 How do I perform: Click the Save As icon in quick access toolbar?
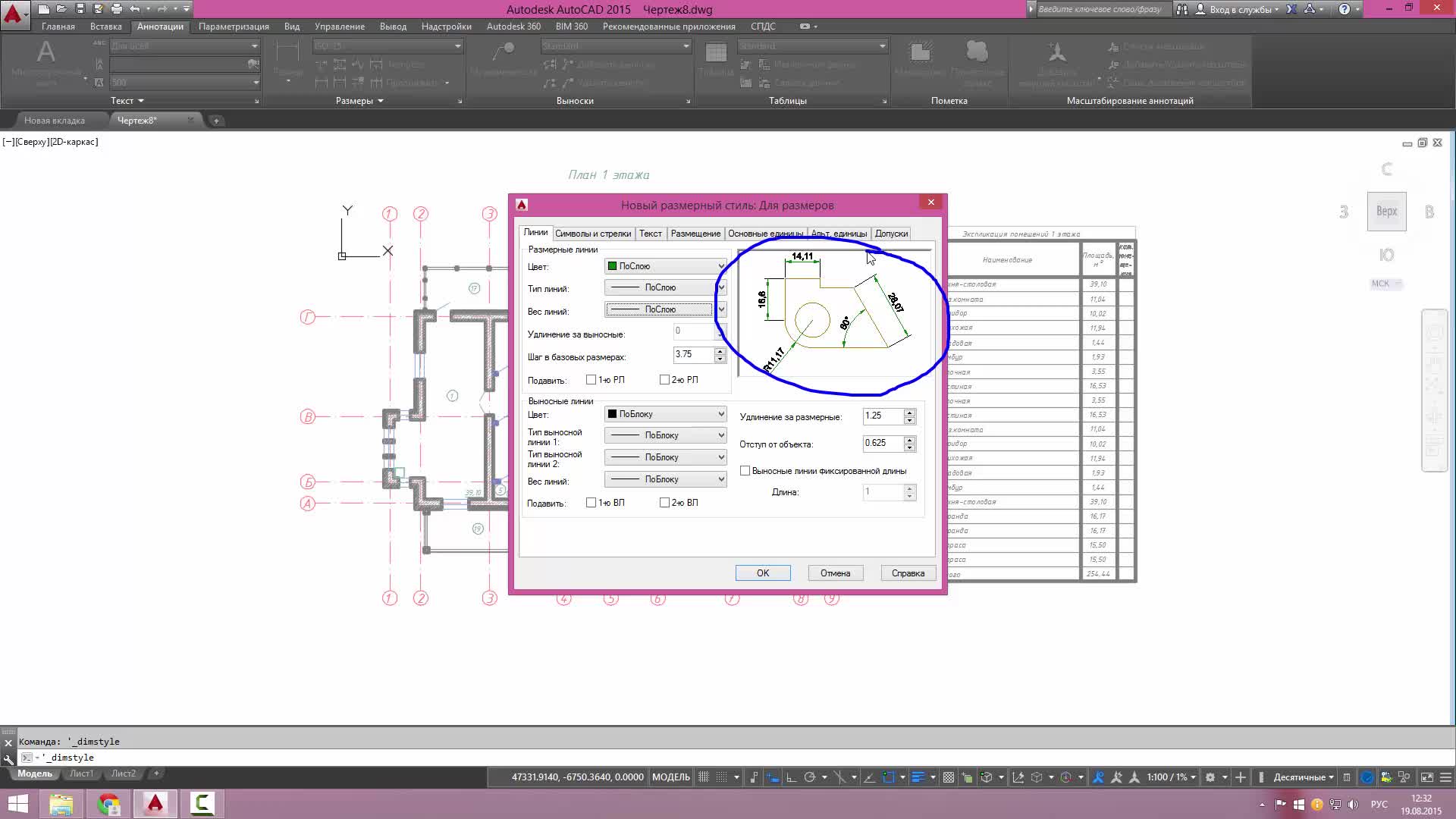coord(98,9)
